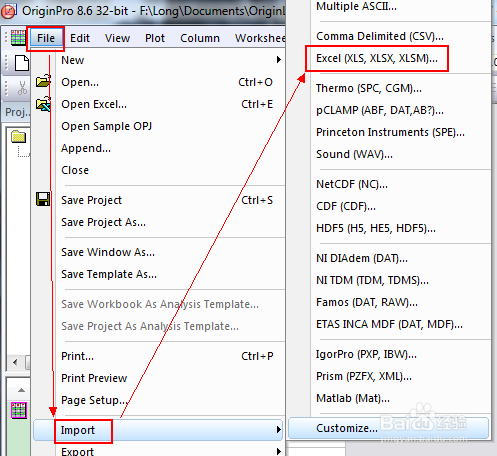This screenshot has width=497, height=456.
Task: Click the OriginPro application icon in the title bar
Action: [8, 11]
